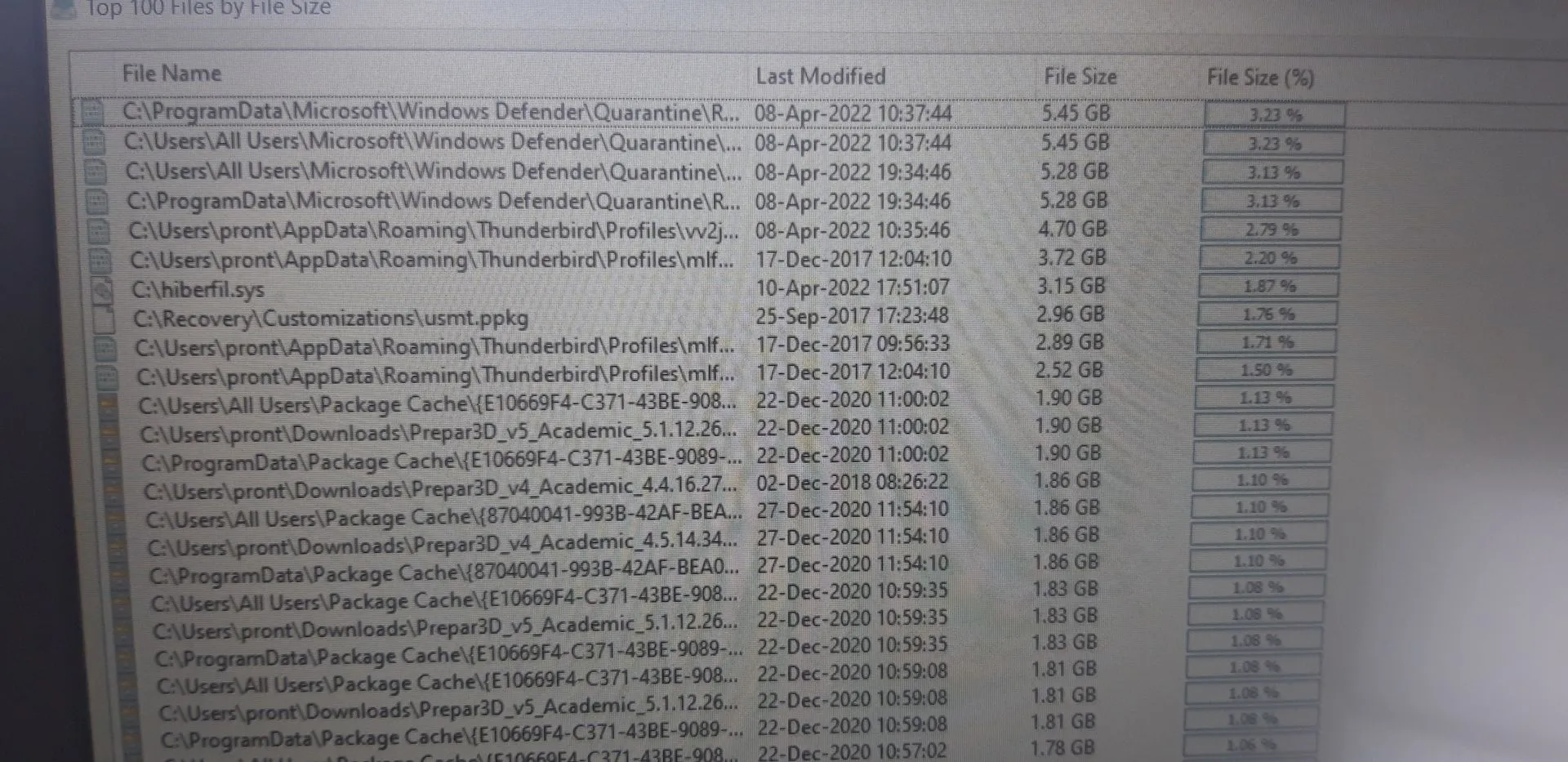
Task: Click the 3.23 % bar in the first row
Action: click(x=1275, y=114)
